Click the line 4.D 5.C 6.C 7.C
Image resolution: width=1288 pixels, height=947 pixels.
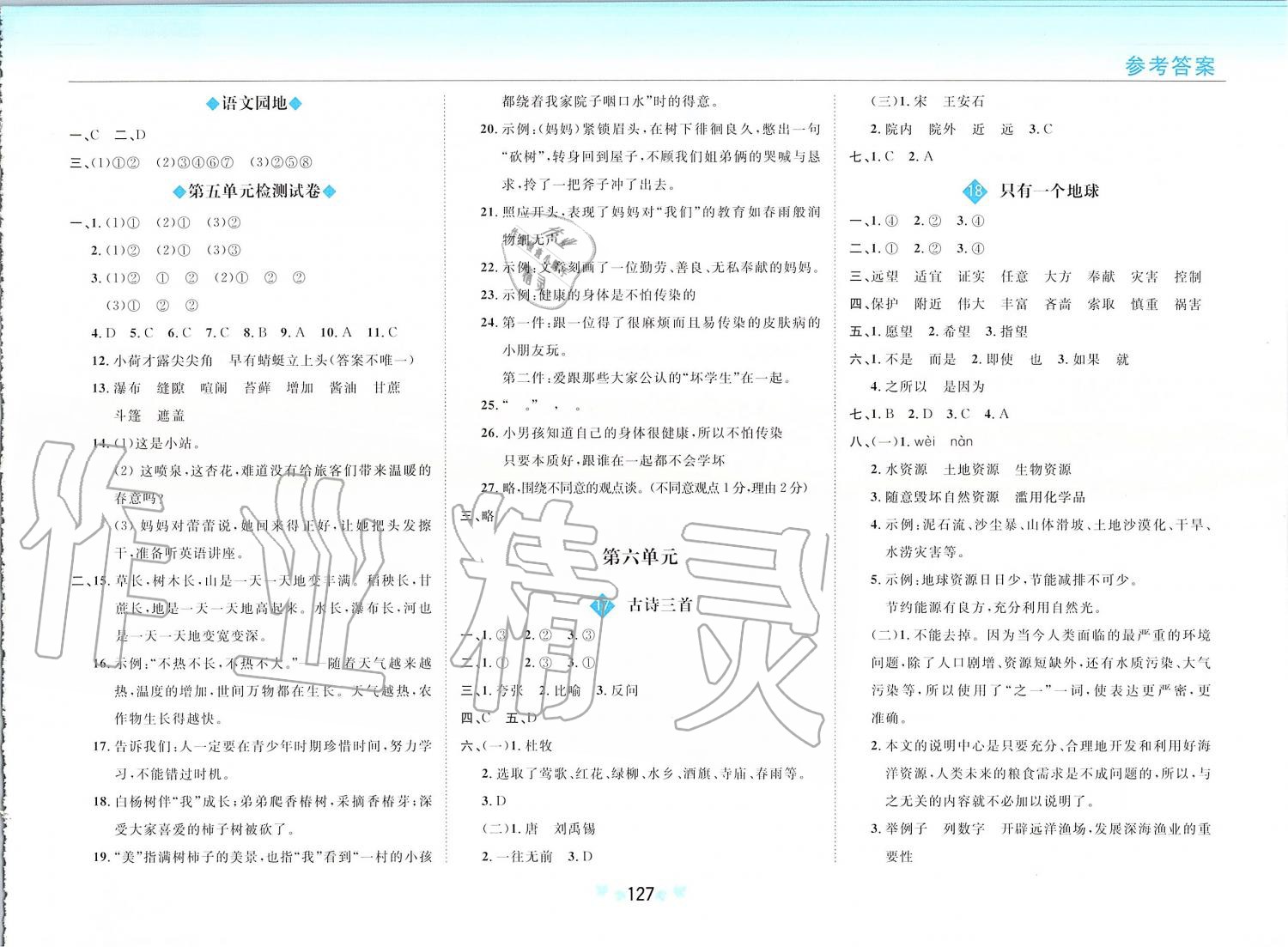(x=244, y=332)
